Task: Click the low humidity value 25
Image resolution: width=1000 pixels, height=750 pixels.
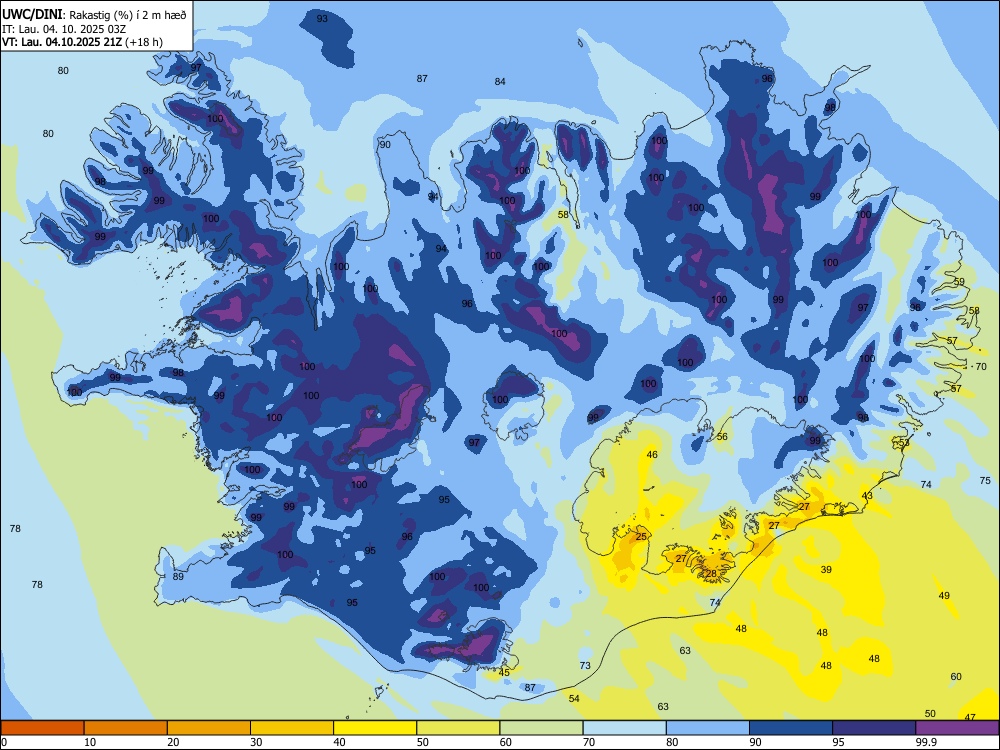Action: (641, 536)
